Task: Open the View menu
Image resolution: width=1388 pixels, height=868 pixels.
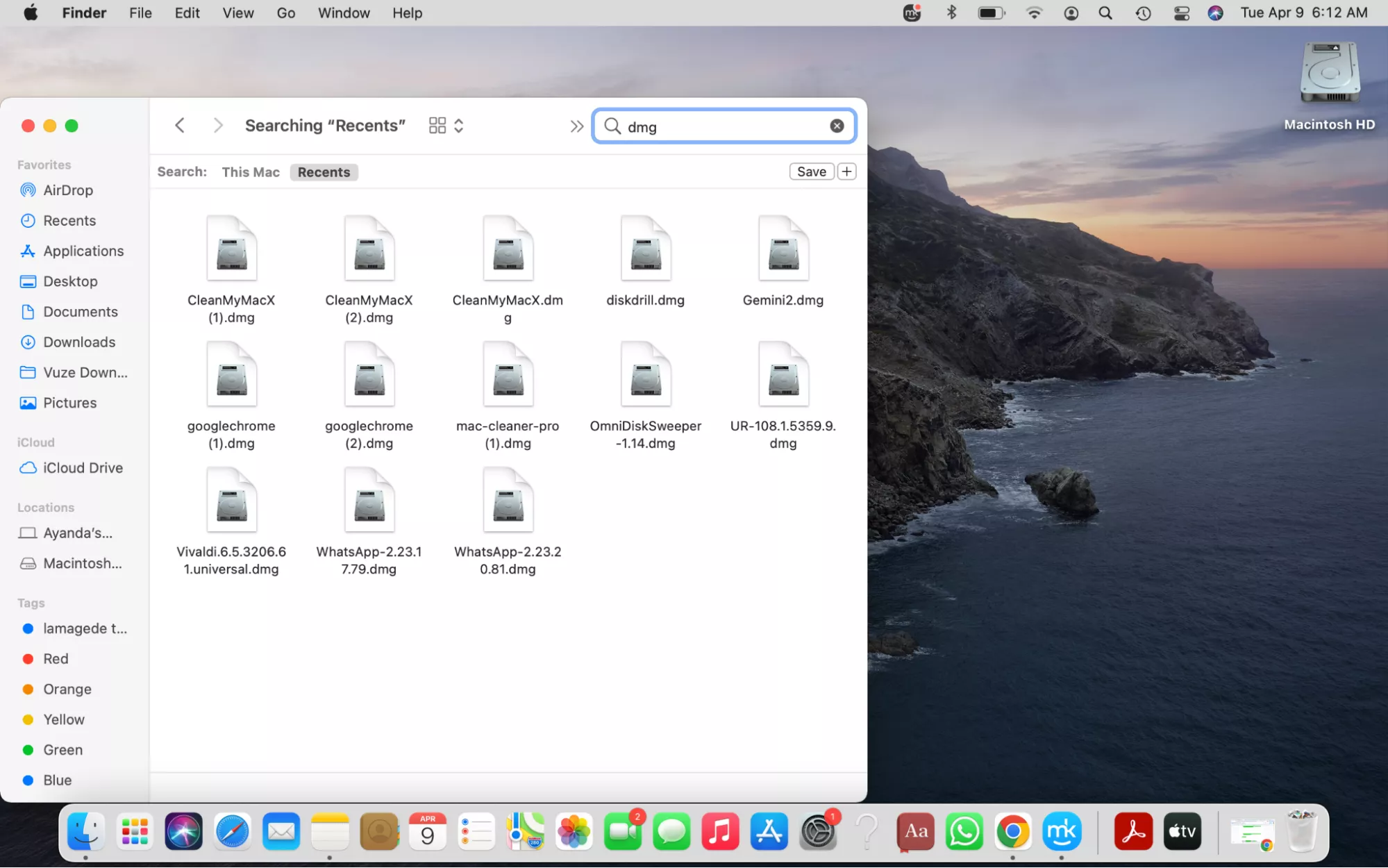Action: (237, 12)
